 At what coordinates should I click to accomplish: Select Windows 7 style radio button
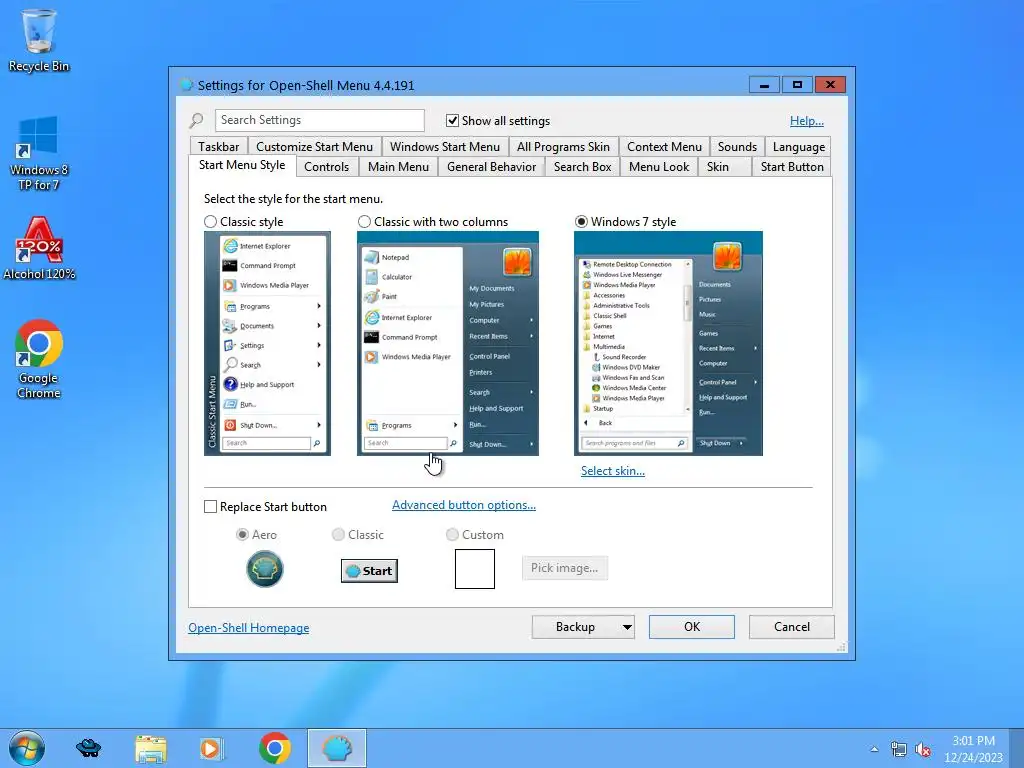tap(581, 221)
